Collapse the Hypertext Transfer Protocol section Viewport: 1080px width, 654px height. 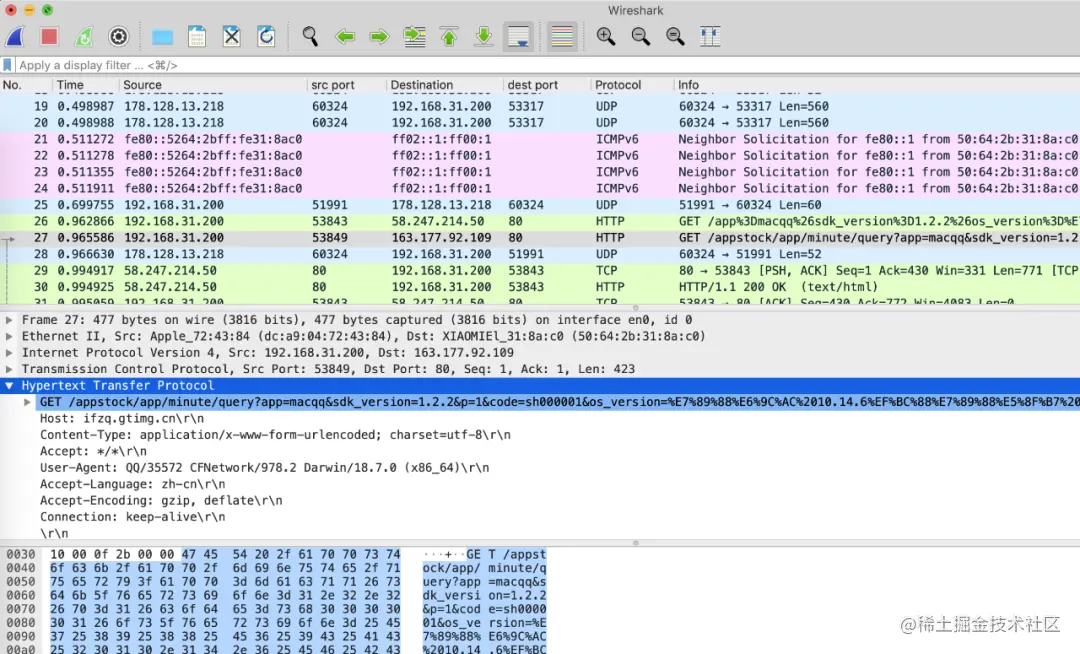coord(9,386)
